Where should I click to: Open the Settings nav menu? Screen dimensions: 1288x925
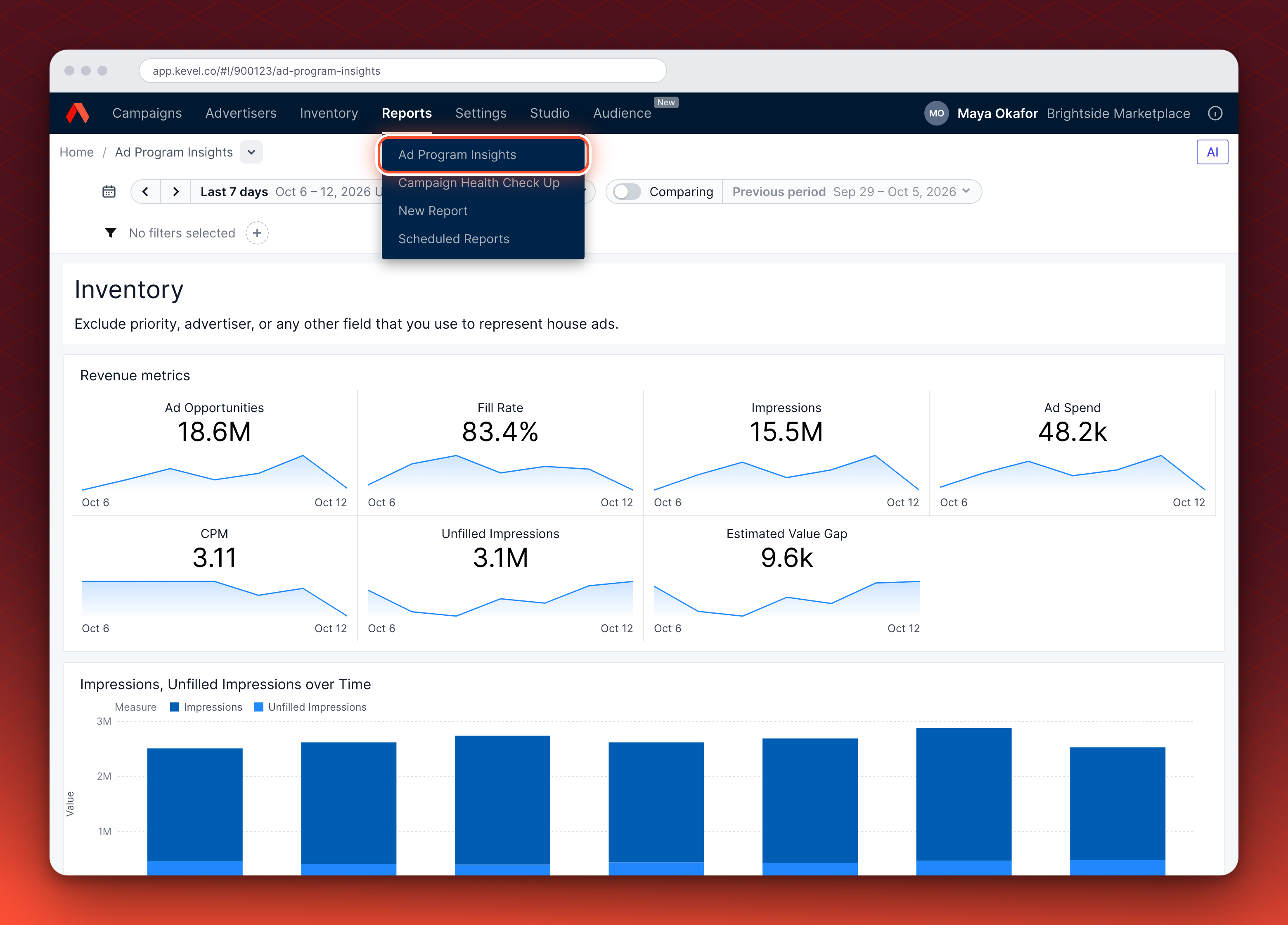coord(481,113)
